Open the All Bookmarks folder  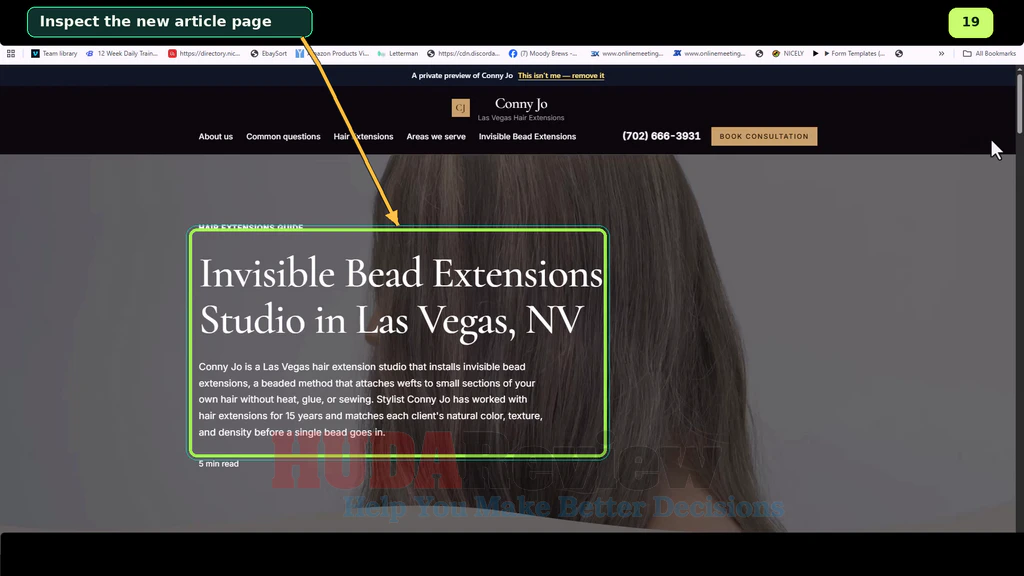[989, 54]
